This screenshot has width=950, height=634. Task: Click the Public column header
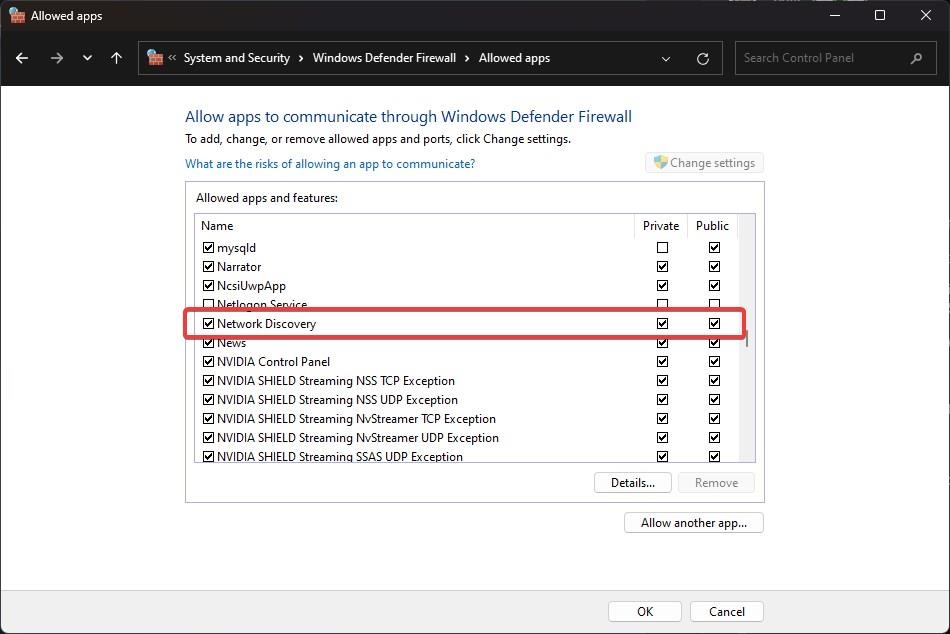pyautogui.click(x=712, y=225)
